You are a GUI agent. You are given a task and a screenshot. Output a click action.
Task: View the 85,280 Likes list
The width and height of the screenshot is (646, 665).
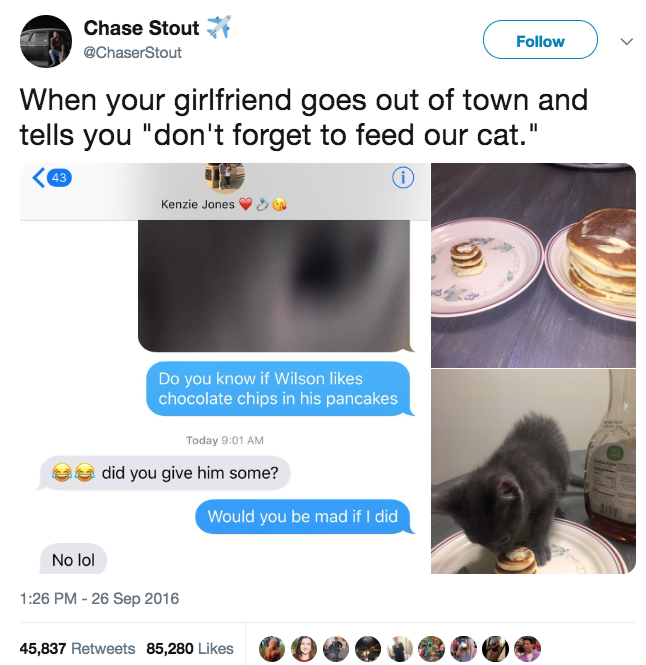pyautogui.click(x=190, y=648)
